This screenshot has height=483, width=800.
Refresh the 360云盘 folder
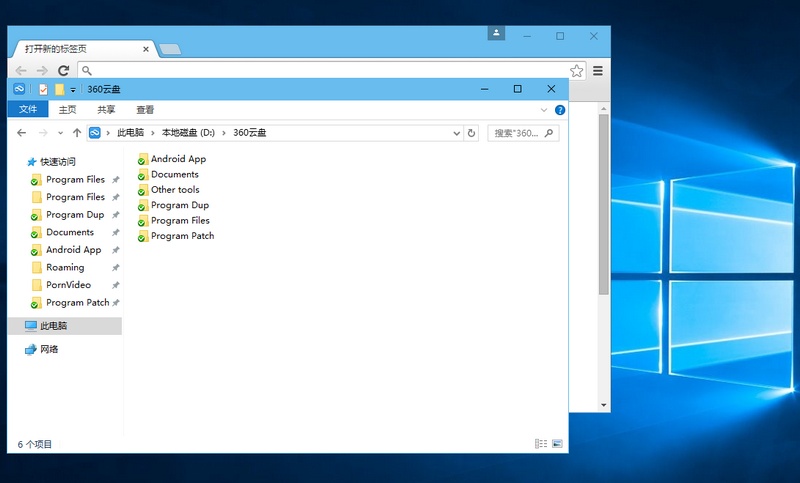(471, 133)
